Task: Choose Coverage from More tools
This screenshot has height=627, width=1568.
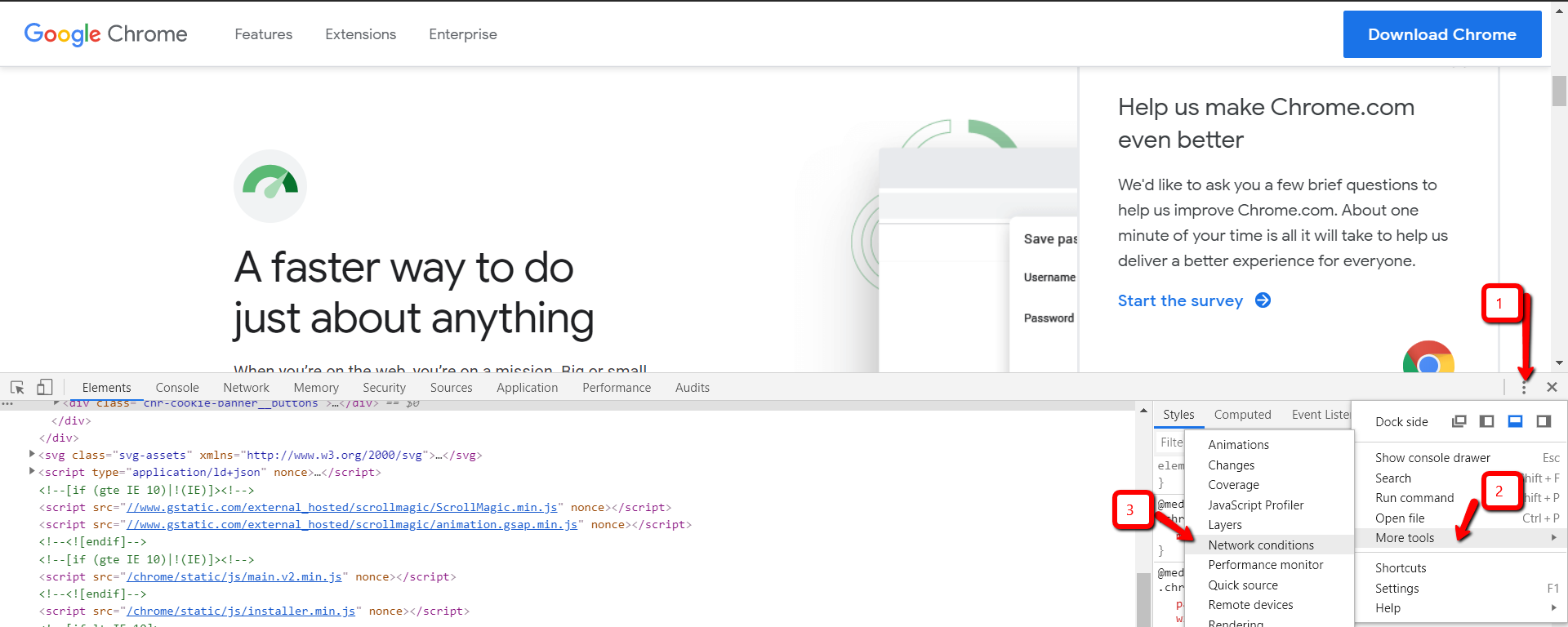Action: (1269, 485)
